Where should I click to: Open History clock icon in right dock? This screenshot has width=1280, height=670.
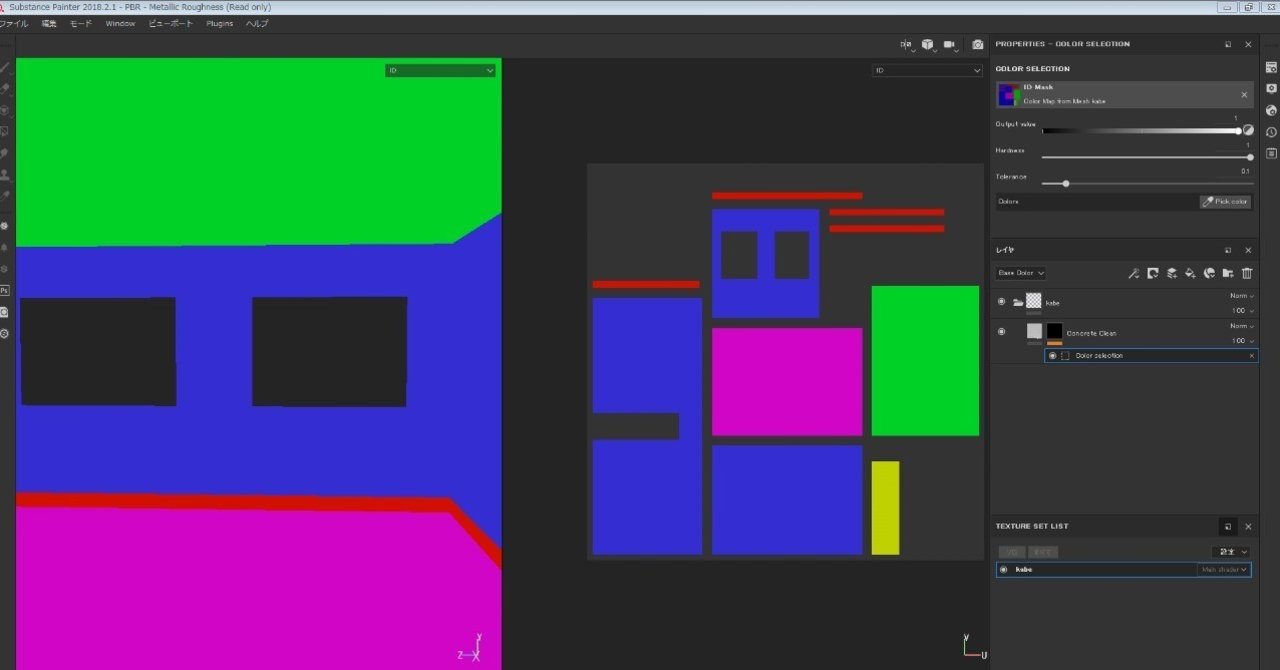pyautogui.click(x=1271, y=132)
